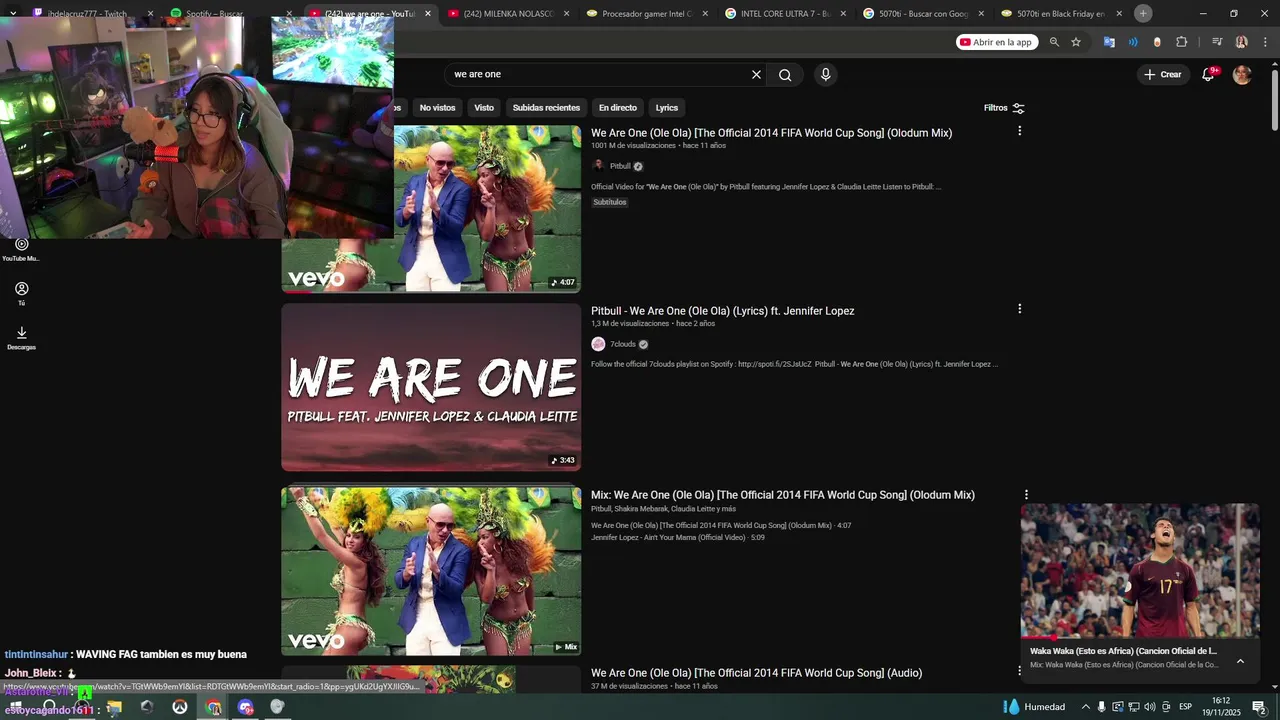Select the No vistos filter chip
The image size is (1280, 720).
[437, 108]
